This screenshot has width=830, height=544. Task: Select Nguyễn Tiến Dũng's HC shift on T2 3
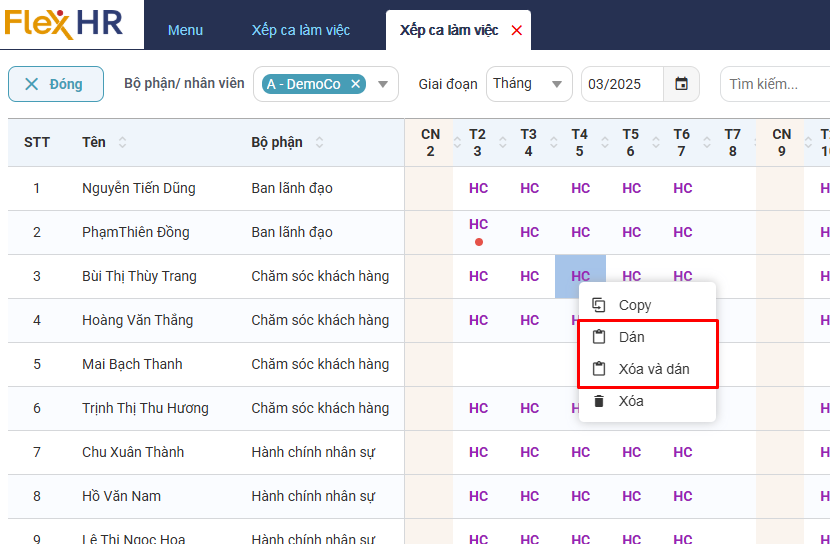(479, 188)
